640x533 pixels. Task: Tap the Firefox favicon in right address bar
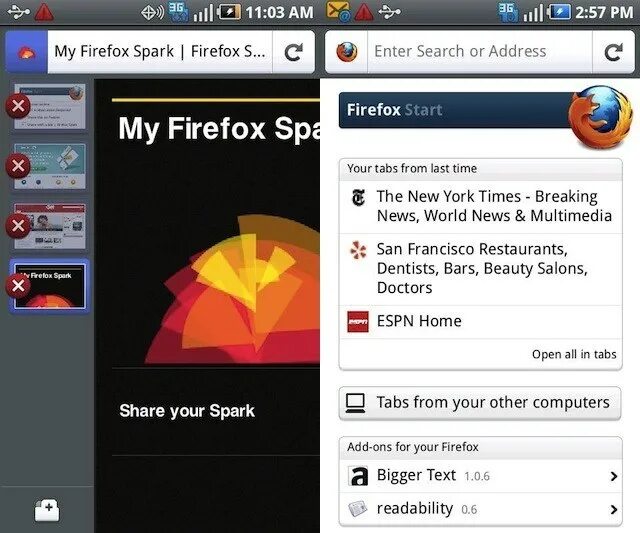pos(347,52)
